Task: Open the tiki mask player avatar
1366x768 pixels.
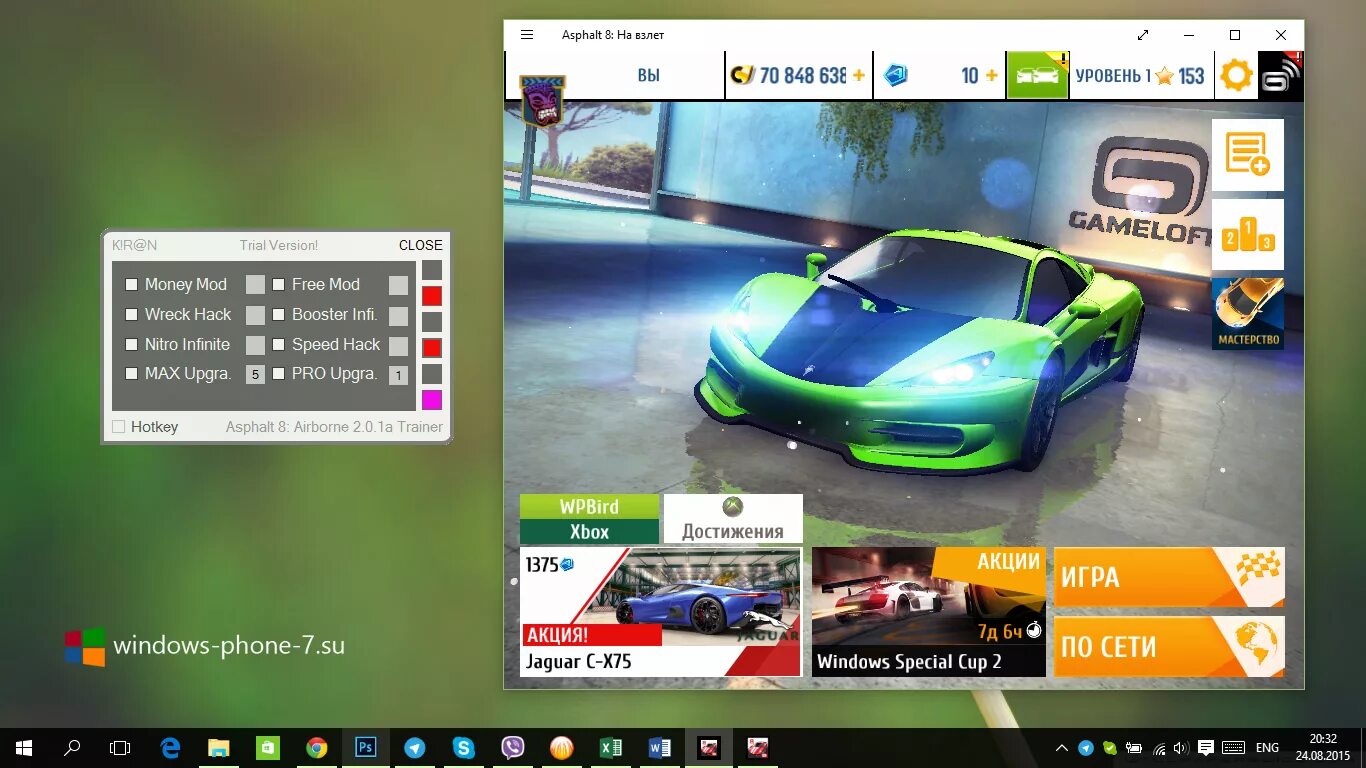Action: tap(542, 100)
